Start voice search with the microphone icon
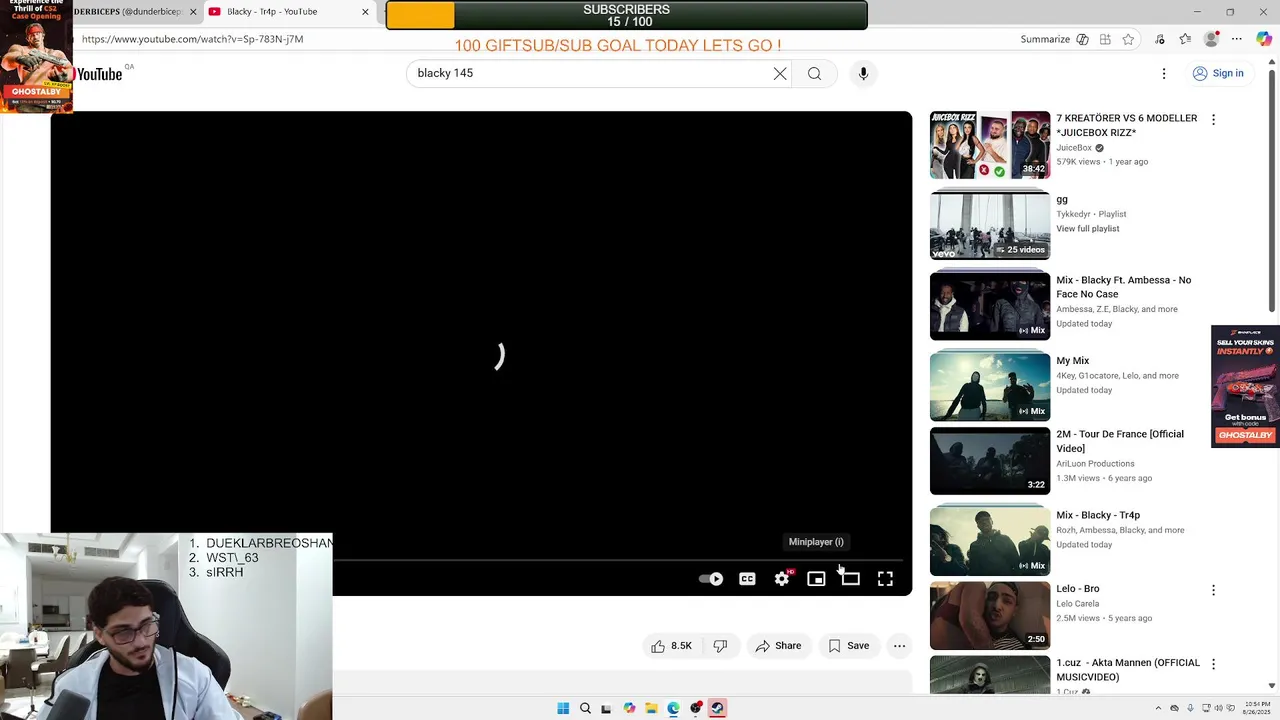This screenshot has height=720, width=1280. [x=863, y=73]
